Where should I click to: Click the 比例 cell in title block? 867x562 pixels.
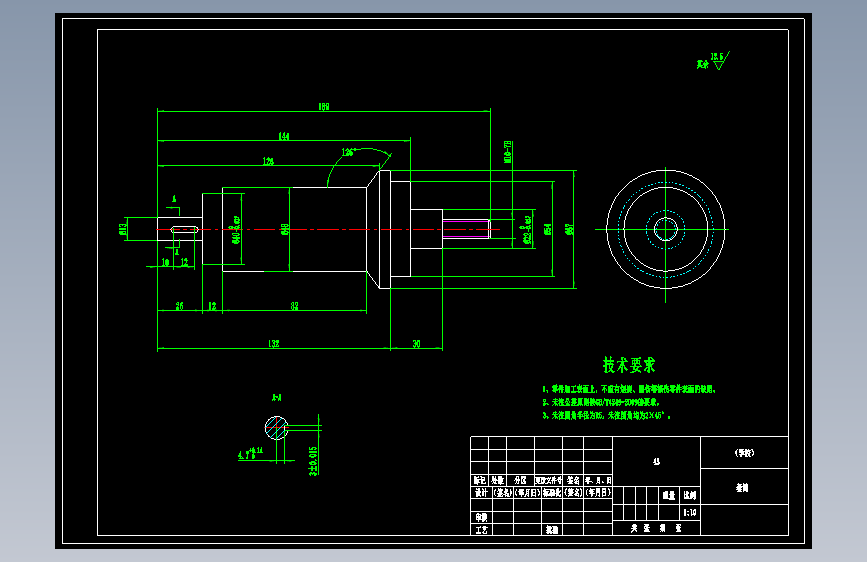pyautogui.click(x=690, y=495)
